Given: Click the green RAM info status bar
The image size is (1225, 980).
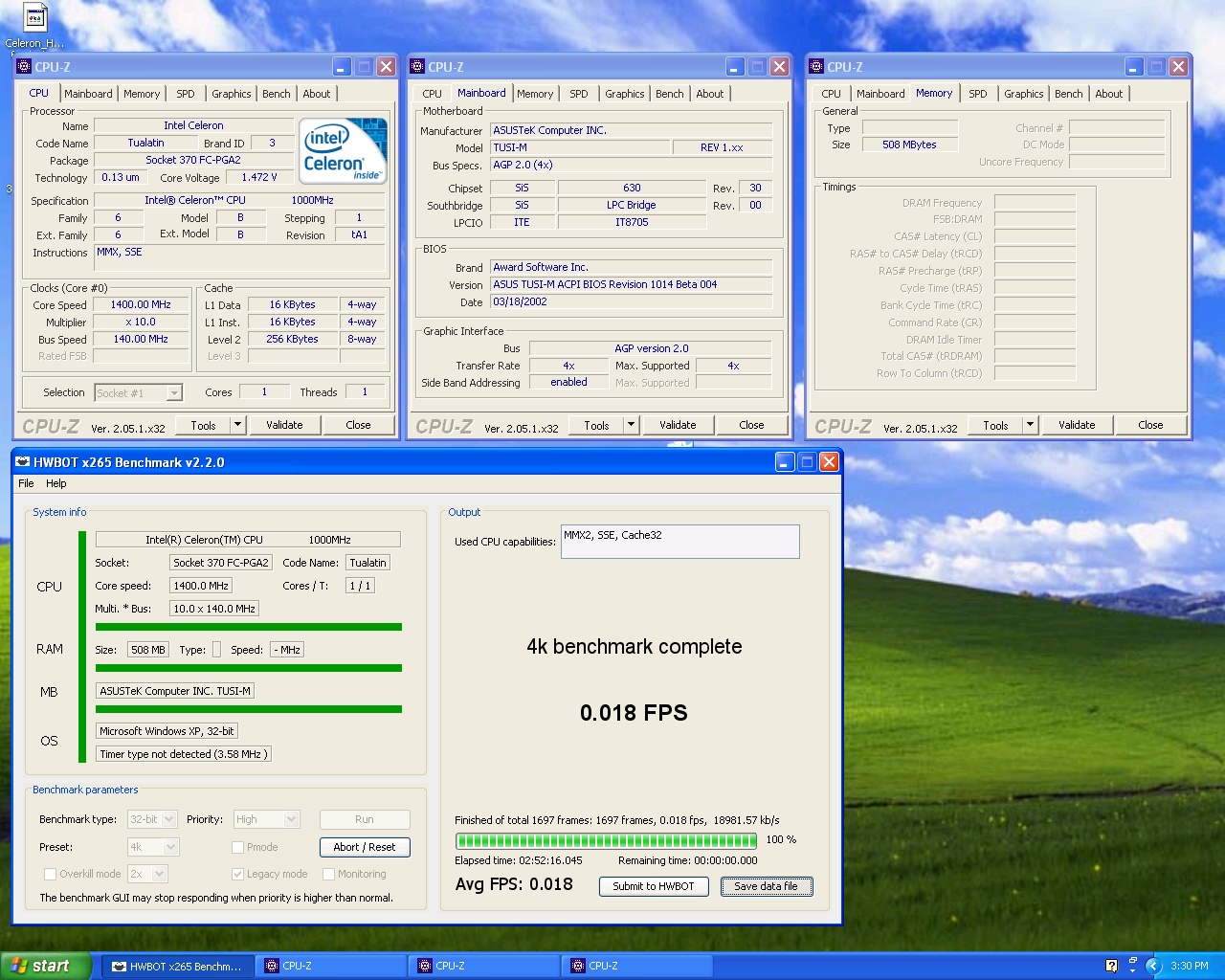Looking at the screenshot, I should pos(249,668).
